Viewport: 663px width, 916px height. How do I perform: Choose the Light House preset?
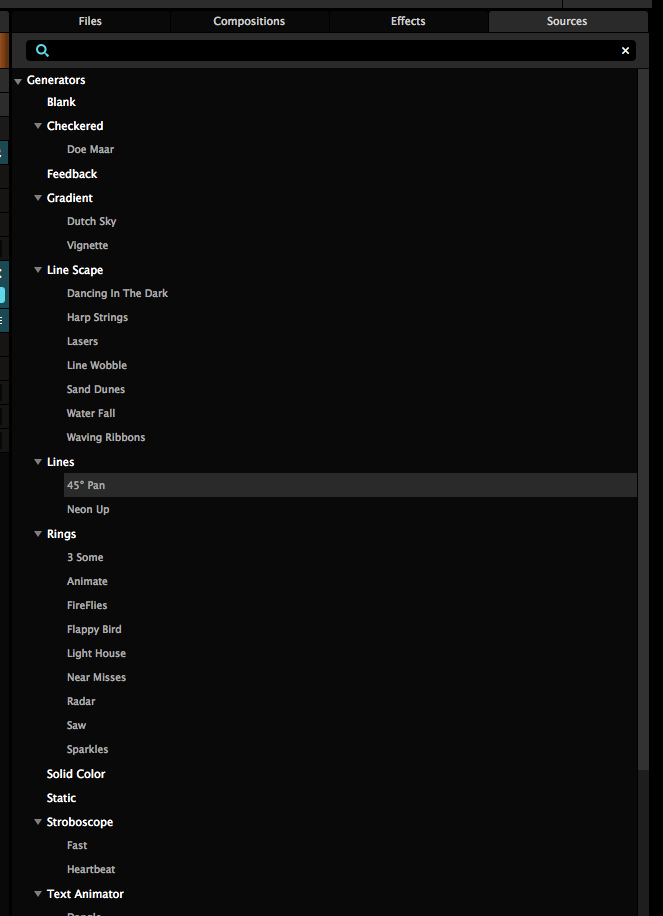tap(96, 653)
